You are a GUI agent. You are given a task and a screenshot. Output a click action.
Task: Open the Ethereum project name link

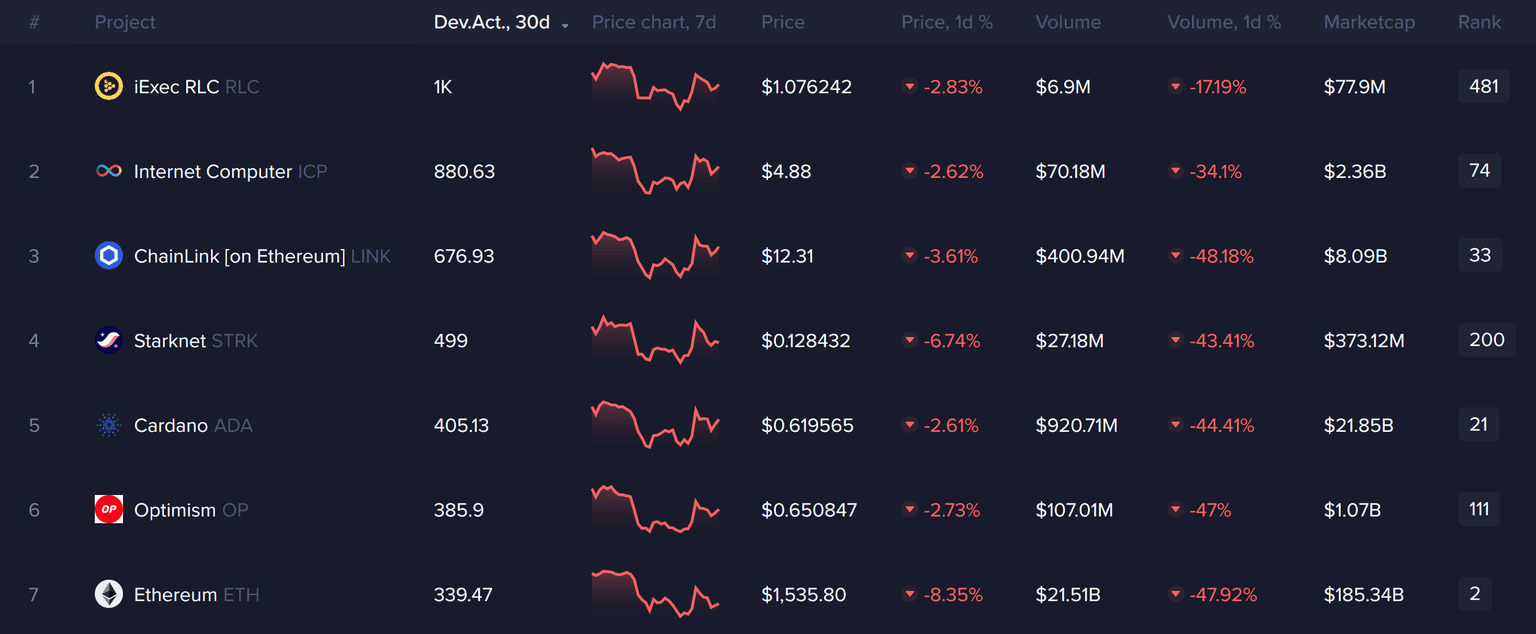click(x=175, y=595)
